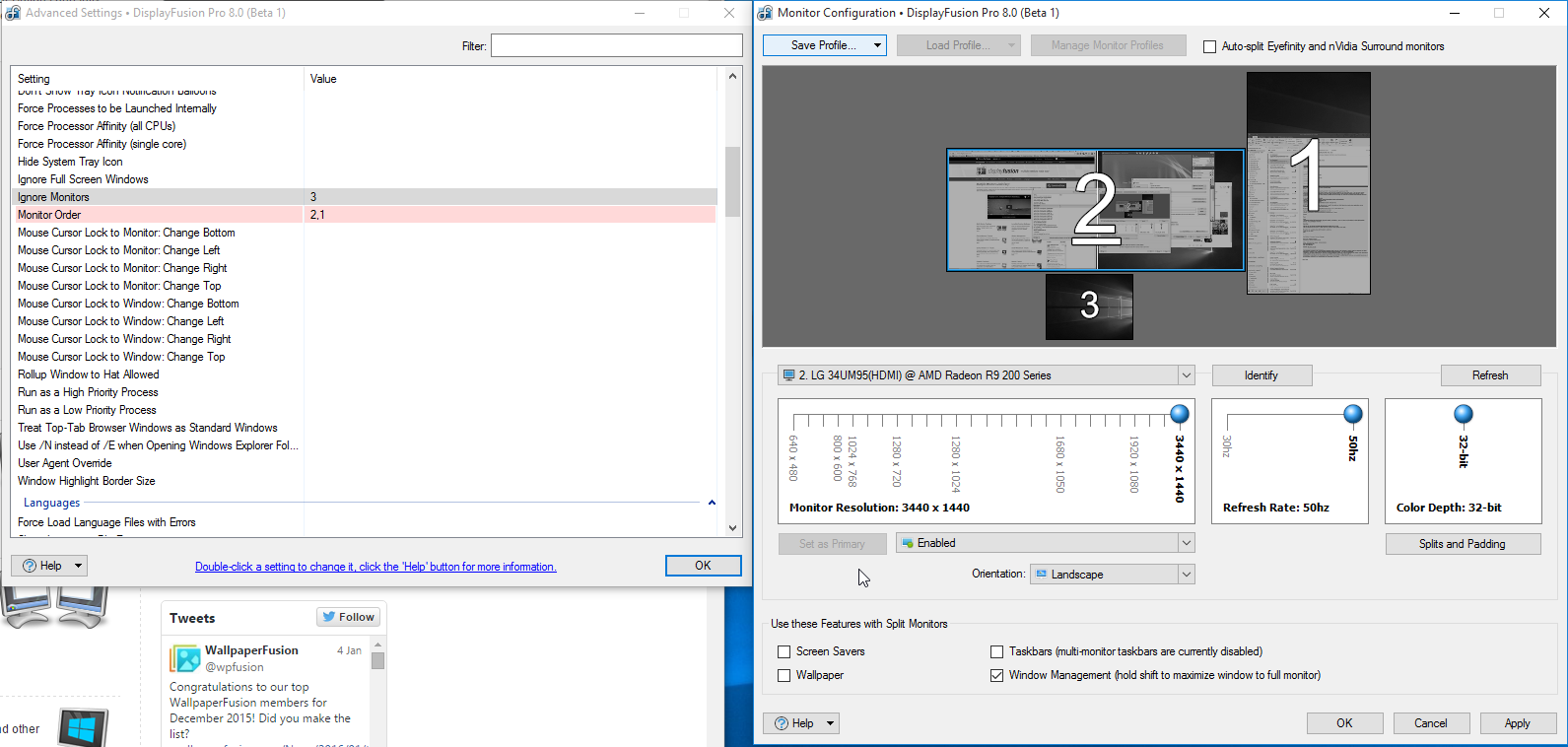
Task: Select monitor 3 thumbnail in layout preview
Action: 1089,306
